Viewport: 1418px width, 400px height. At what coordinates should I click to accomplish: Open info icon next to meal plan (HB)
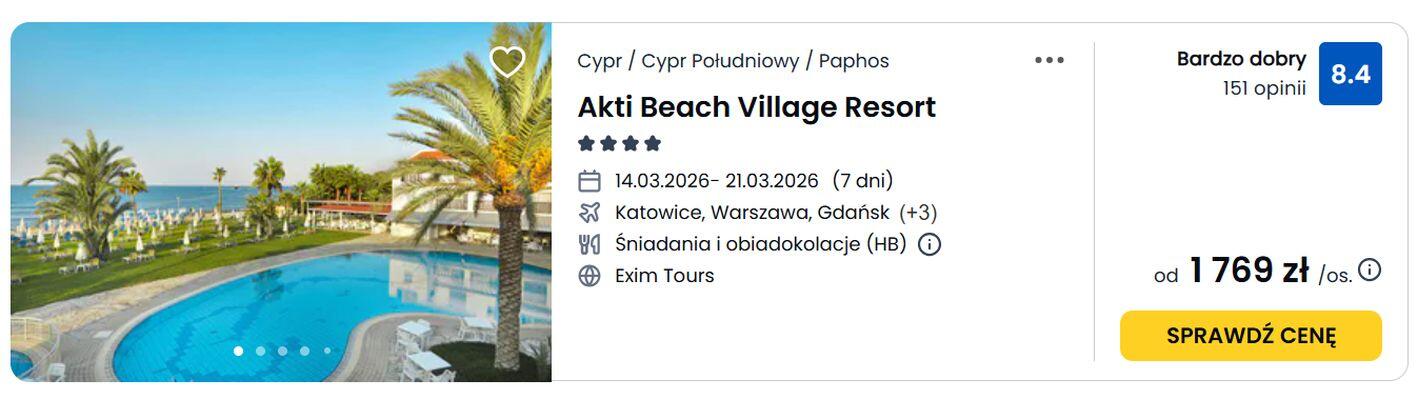click(930, 244)
